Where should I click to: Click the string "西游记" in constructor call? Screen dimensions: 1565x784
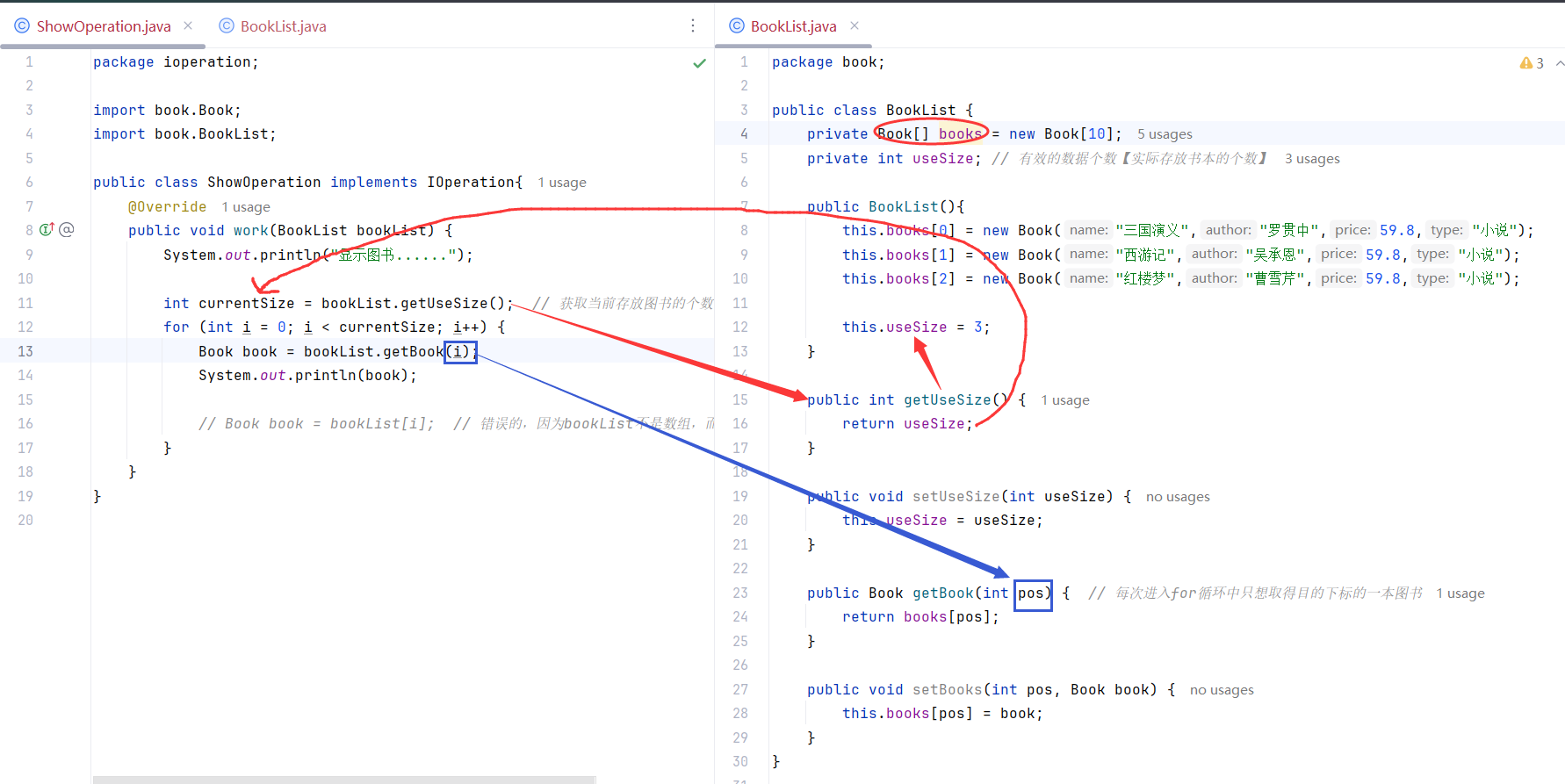(x=1145, y=255)
